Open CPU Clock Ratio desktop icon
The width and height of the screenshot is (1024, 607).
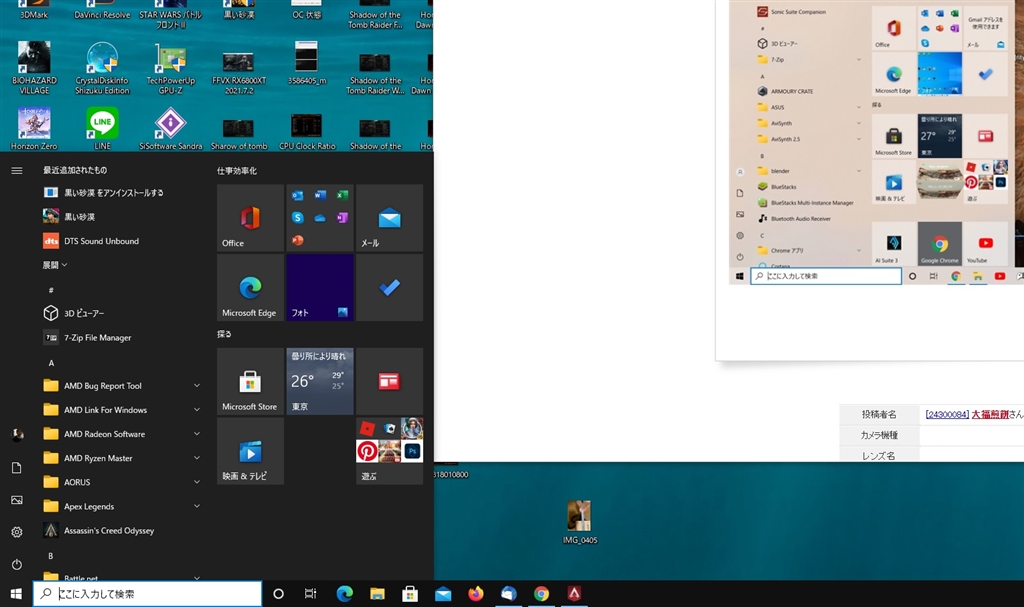(307, 131)
